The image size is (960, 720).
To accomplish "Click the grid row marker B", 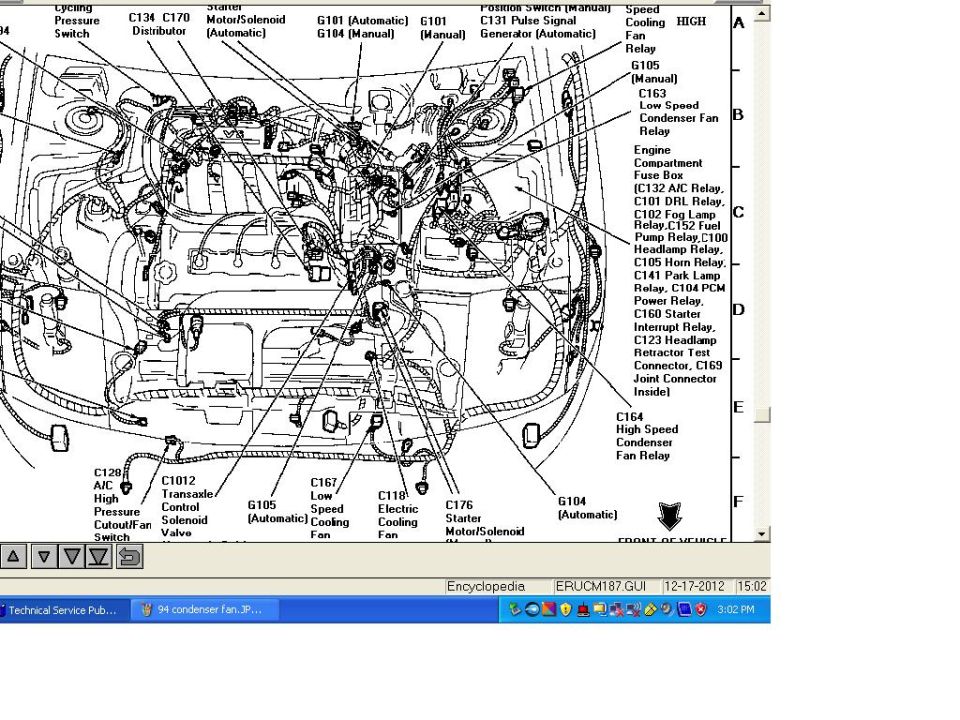I will [x=738, y=114].
